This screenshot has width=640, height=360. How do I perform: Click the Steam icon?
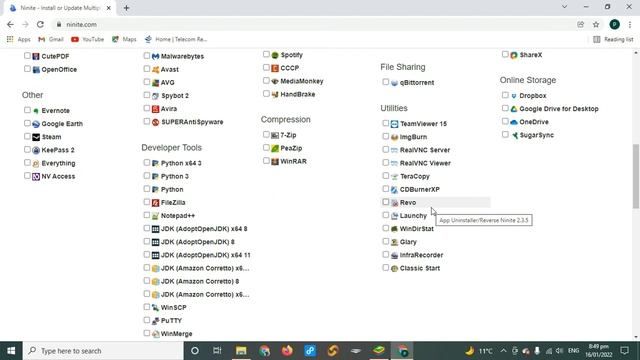(36, 137)
